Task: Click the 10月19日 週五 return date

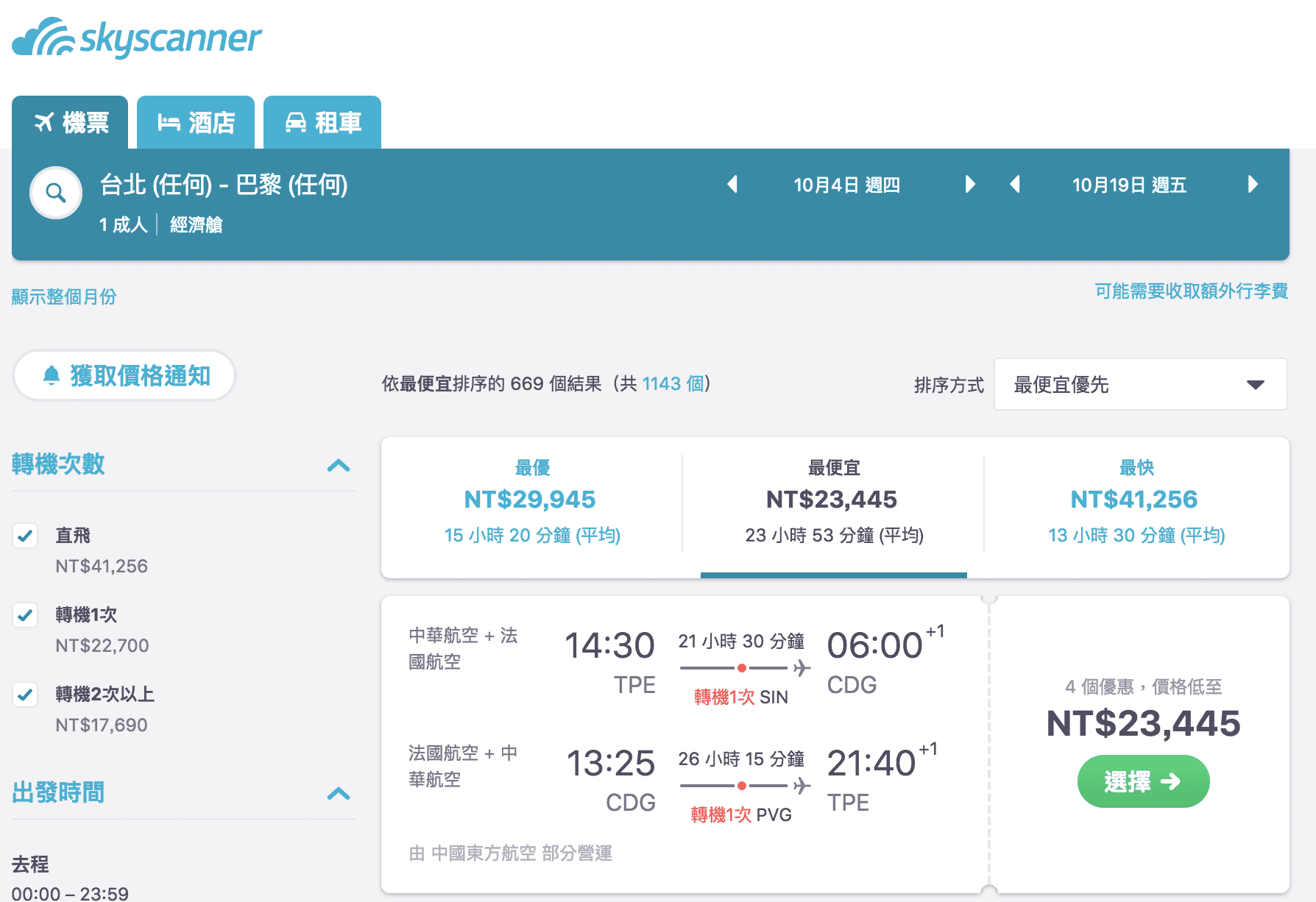Action: click(1129, 185)
